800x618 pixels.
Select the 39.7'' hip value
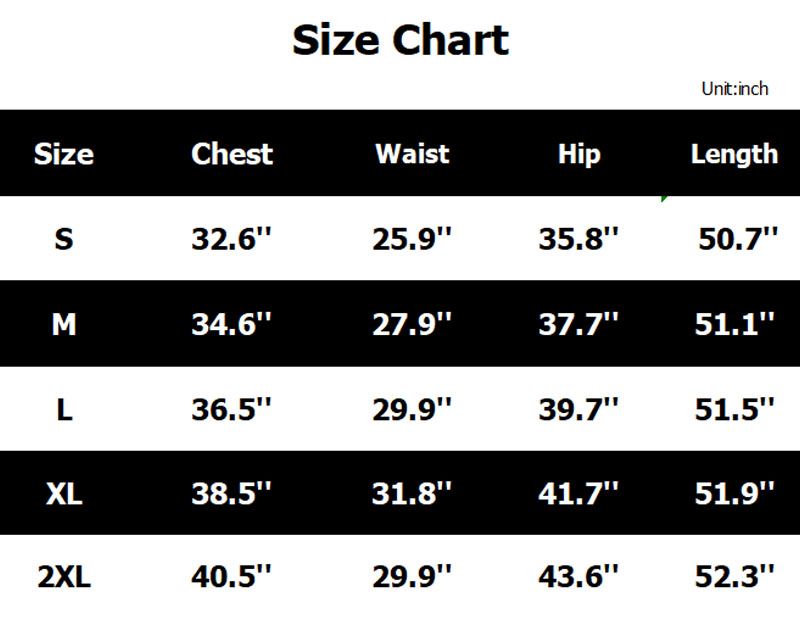click(579, 408)
